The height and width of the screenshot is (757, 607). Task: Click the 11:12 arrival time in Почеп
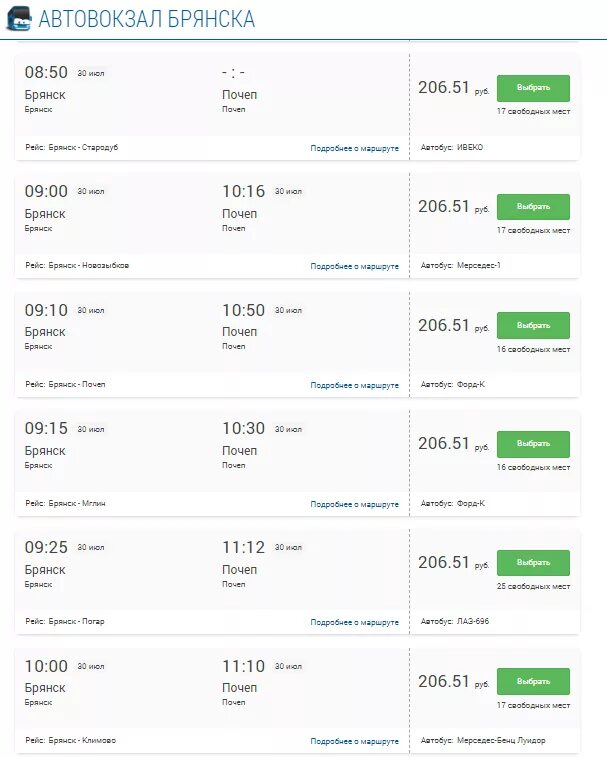pyautogui.click(x=243, y=547)
